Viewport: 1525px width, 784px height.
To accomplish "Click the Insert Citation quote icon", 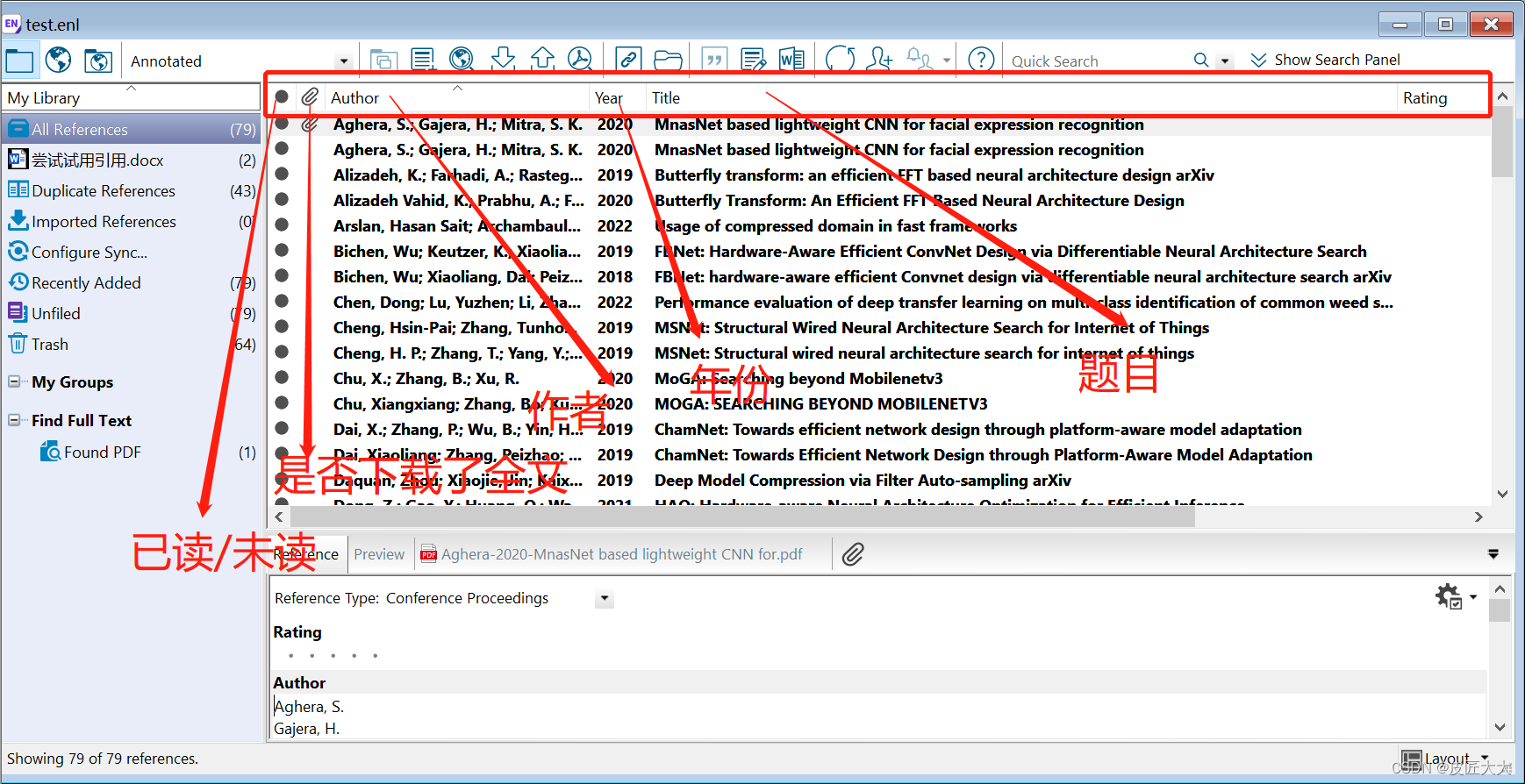I will click(714, 60).
